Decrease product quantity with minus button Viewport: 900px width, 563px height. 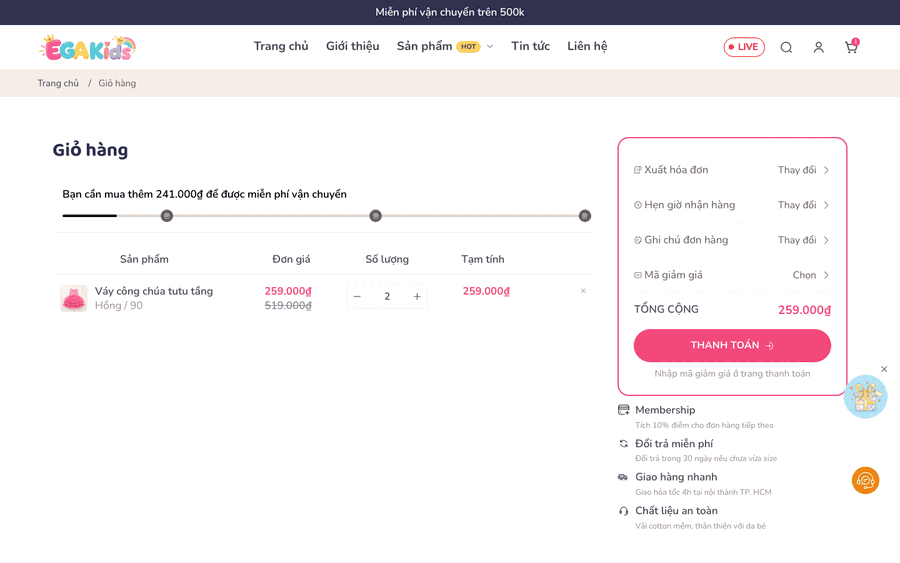pos(358,297)
